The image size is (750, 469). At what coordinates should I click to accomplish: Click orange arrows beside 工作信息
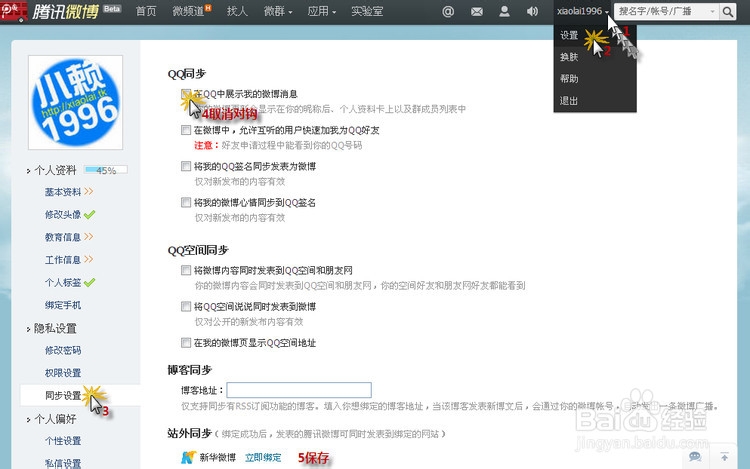click(x=88, y=260)
